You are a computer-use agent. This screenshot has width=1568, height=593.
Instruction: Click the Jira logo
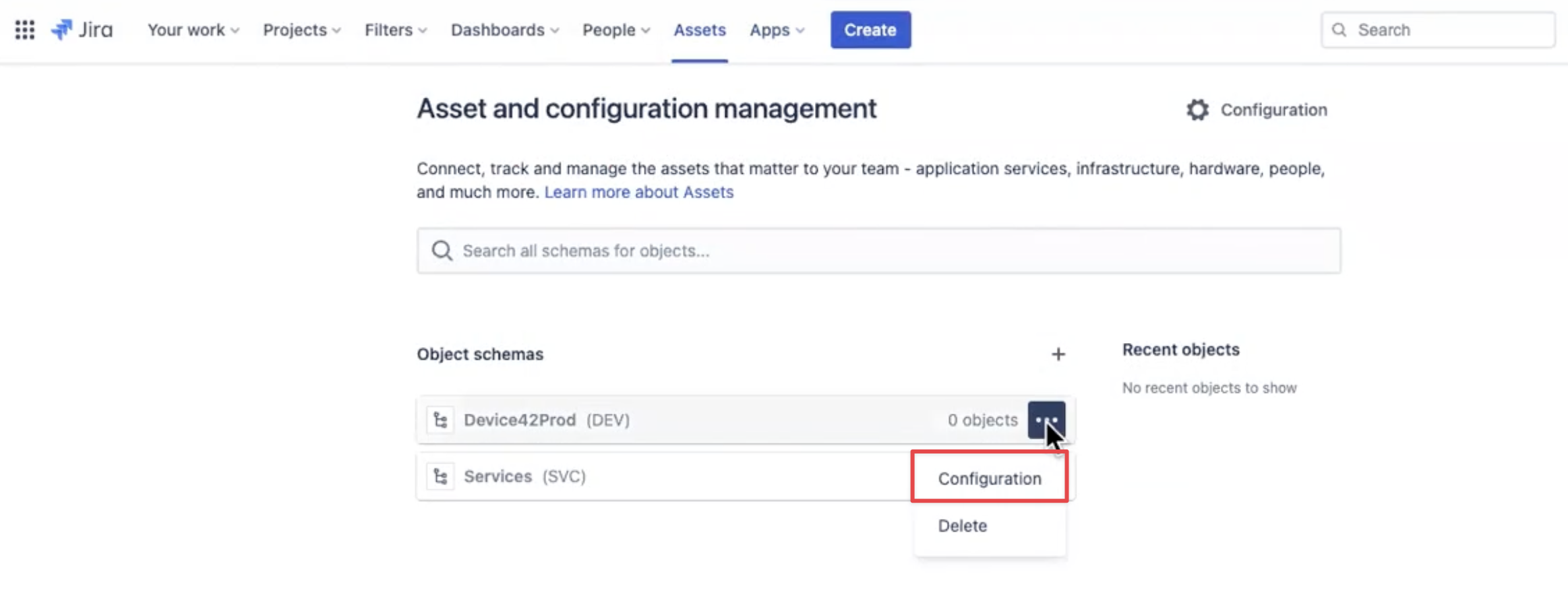[82, 30]
